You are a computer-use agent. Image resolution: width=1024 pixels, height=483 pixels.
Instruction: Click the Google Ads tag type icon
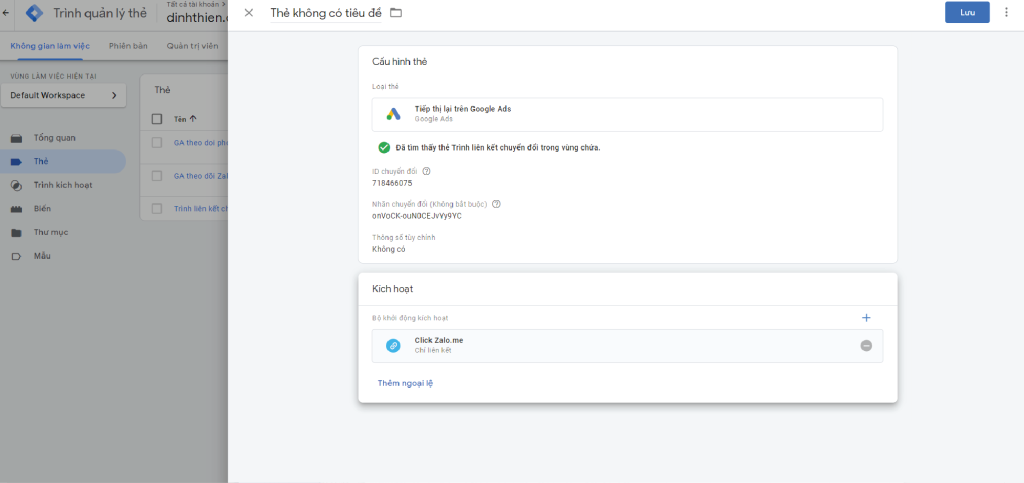tap(394, 114)
